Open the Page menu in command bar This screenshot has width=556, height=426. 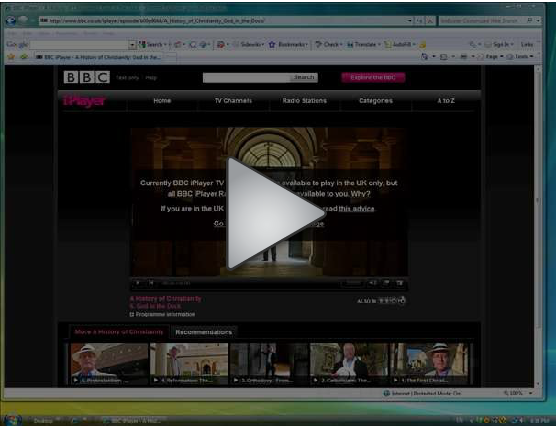(x=490, y=57)
